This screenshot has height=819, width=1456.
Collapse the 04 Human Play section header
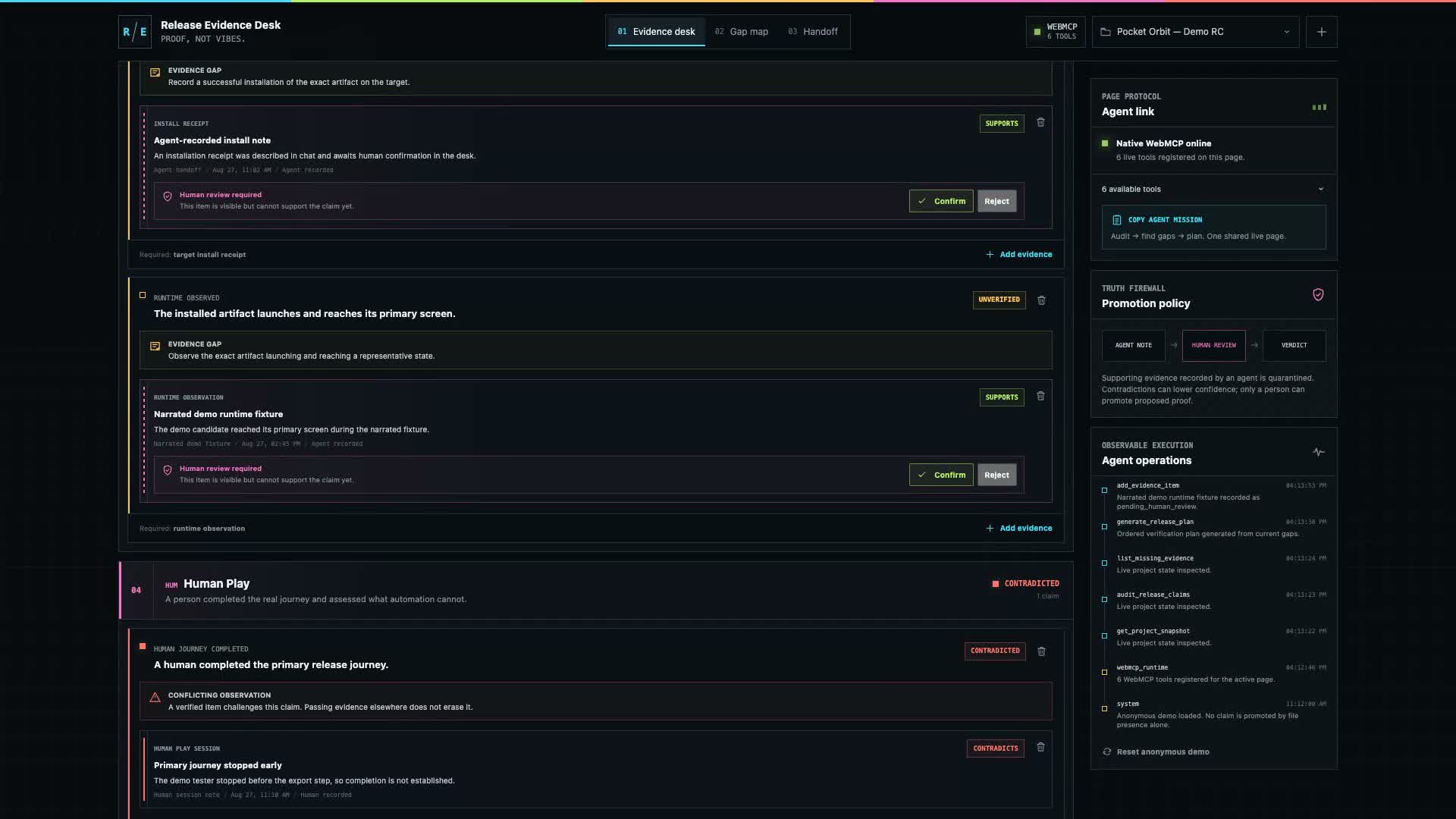point(596,590)
